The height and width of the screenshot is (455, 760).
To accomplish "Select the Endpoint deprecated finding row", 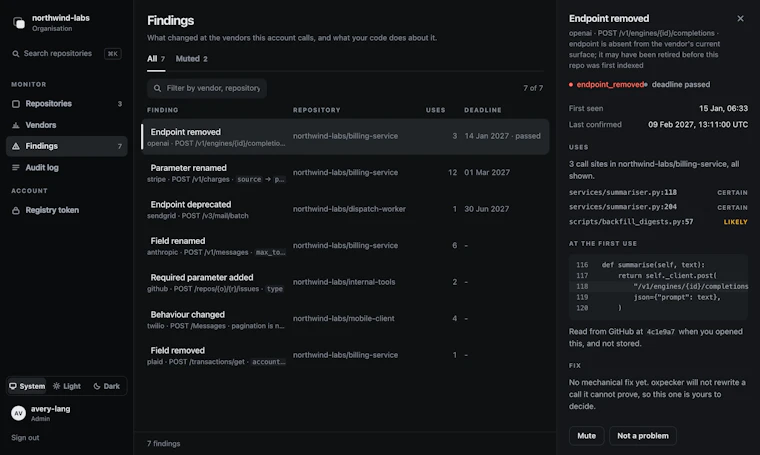I will coord(345,209).
